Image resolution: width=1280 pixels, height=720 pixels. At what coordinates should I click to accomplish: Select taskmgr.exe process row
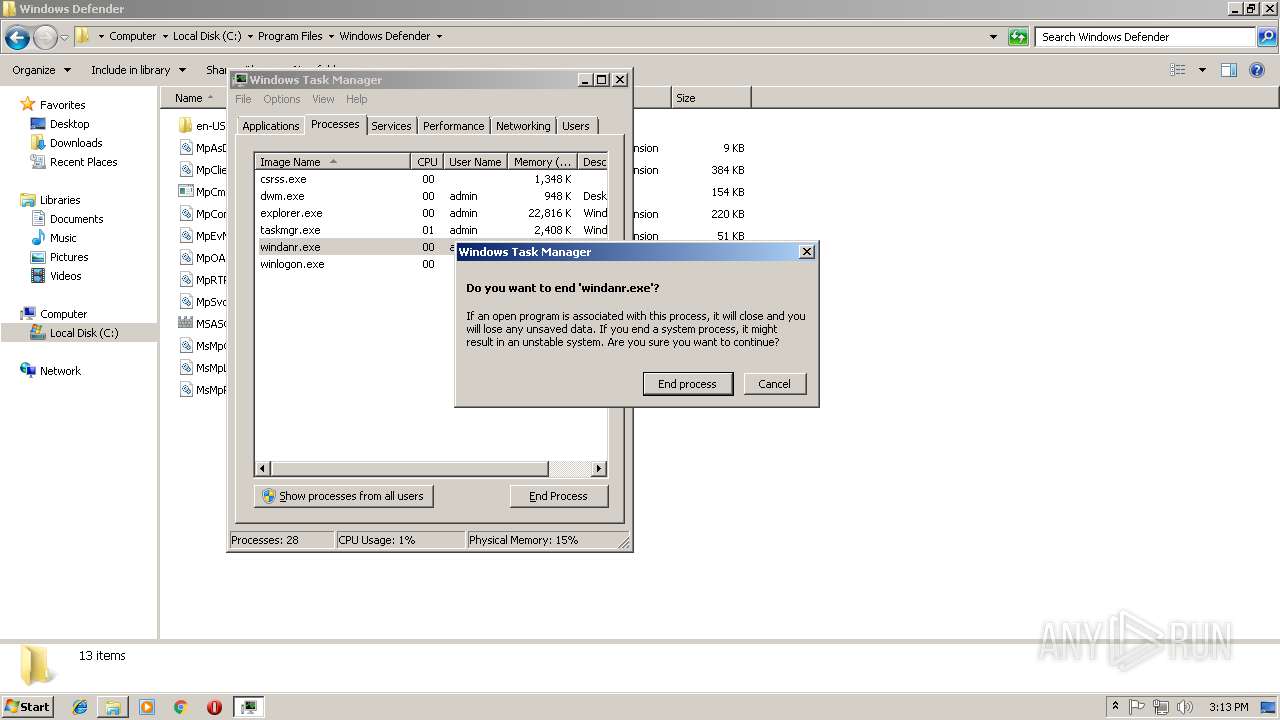[431, 230]
